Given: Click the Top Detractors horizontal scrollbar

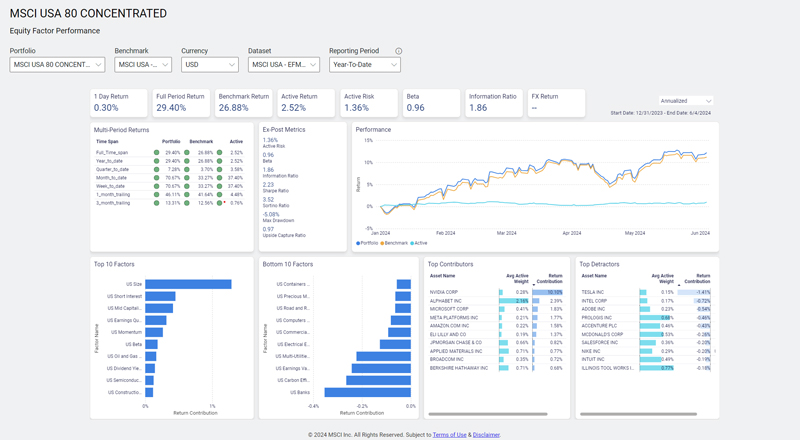Looking at the screenshot, I should pos(638,414).
